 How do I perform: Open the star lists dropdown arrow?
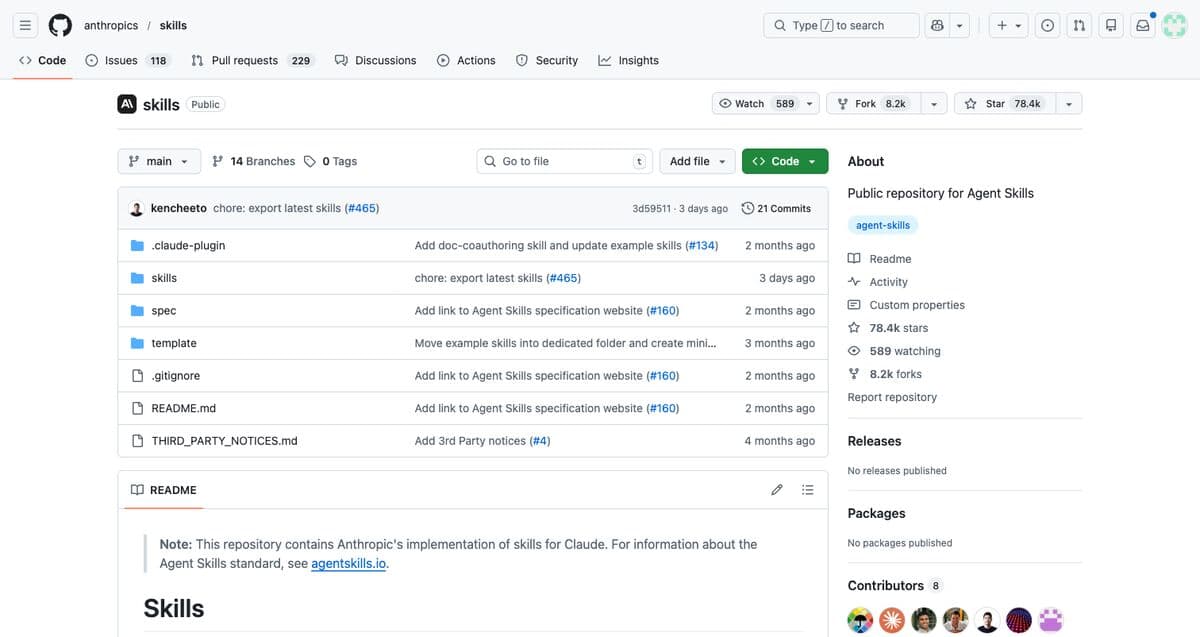click(1069, 104)
